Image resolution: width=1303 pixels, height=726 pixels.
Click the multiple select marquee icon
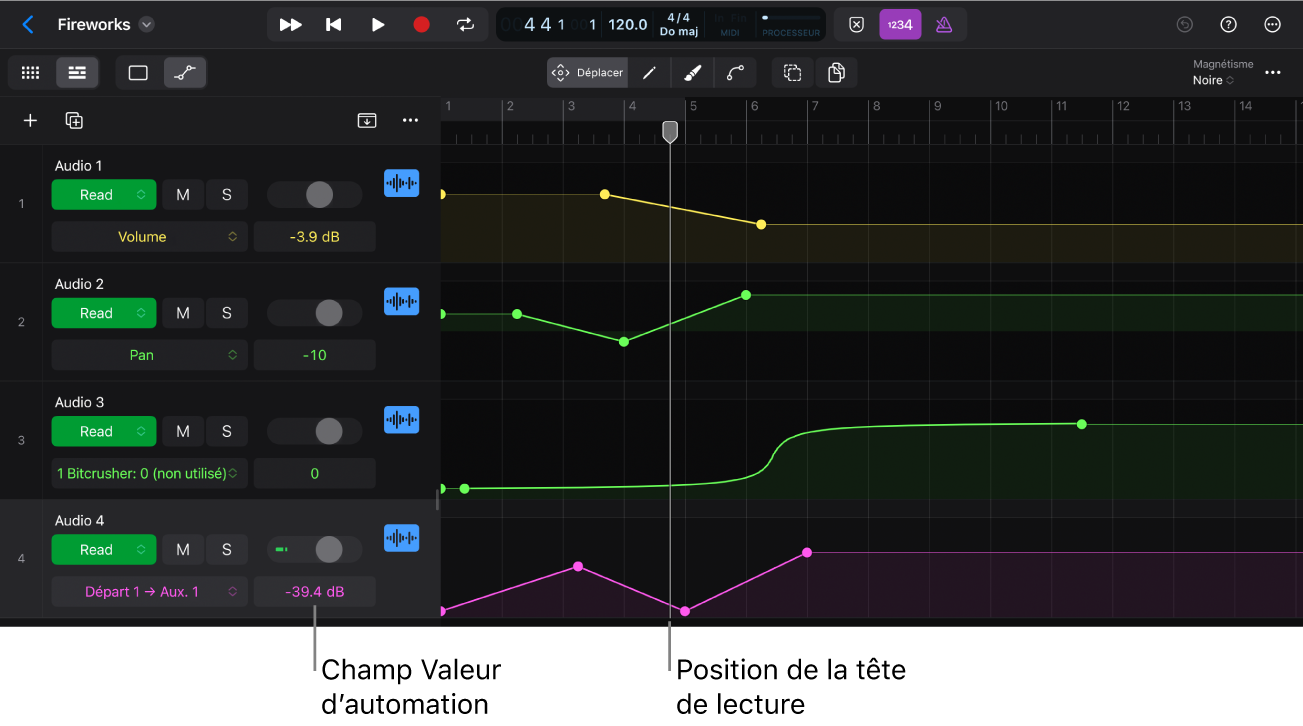click(792, 73)
